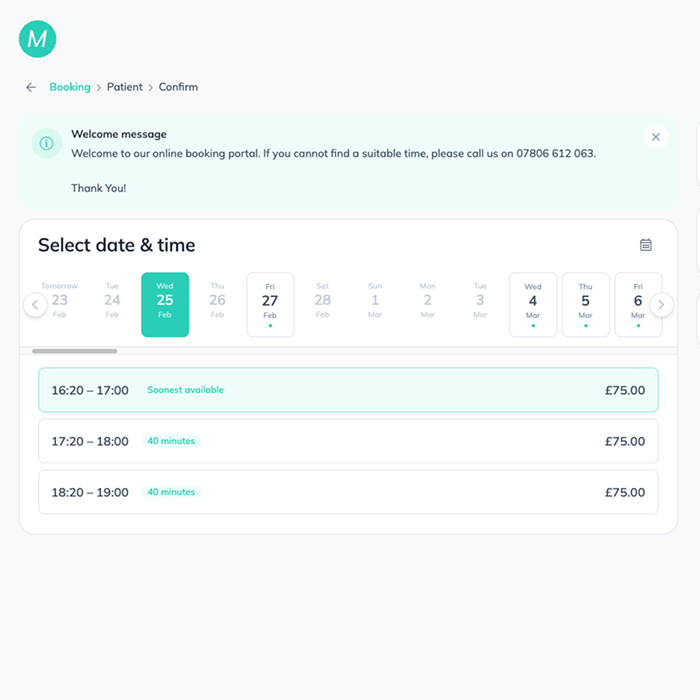Choose Thursday 5 Mar date
Viewport: 700px width, 700px height.
click(585, 304)
